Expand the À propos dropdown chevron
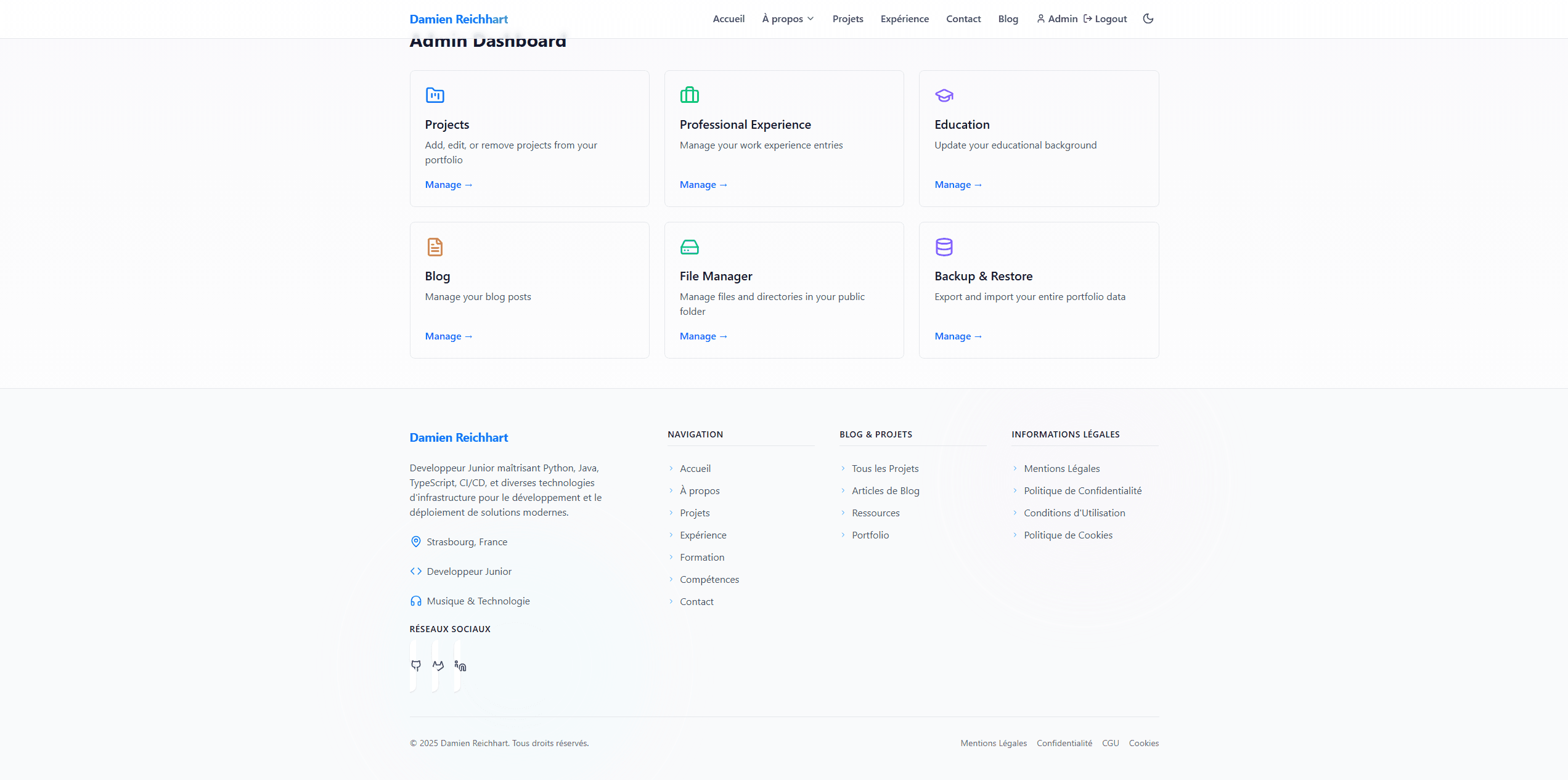Image resolution: width=1568 pixels, height=780 pixels. pos(811,18)
